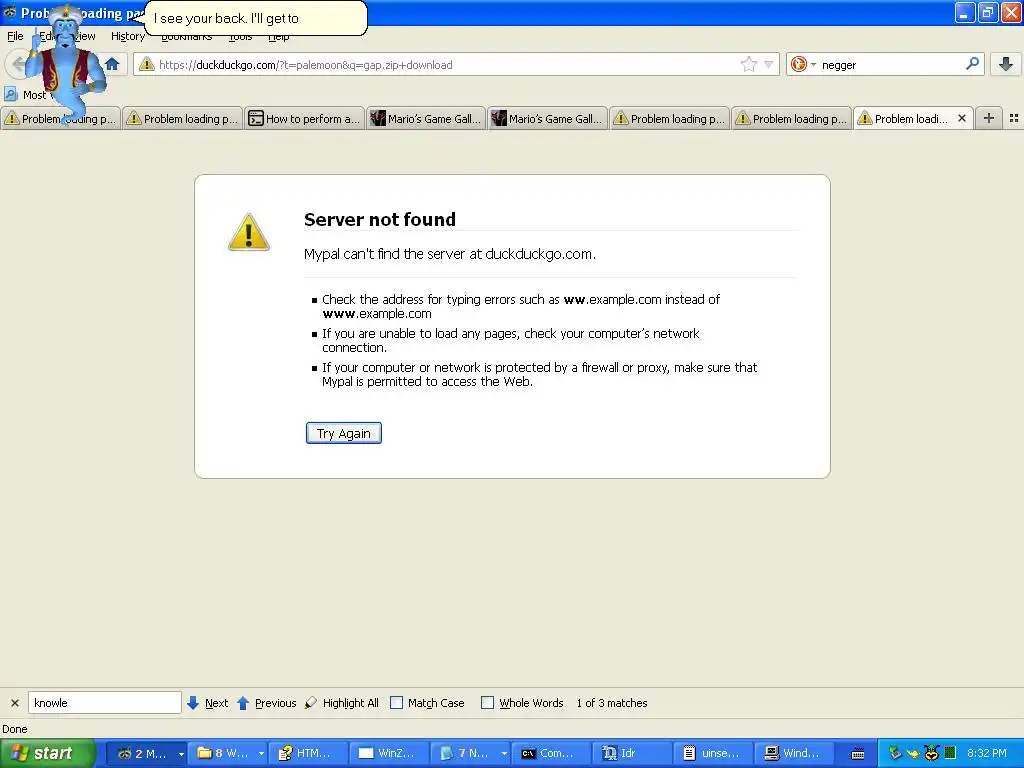Go to the home page icon
1024x768 pixels.
[x=112, y=64]
